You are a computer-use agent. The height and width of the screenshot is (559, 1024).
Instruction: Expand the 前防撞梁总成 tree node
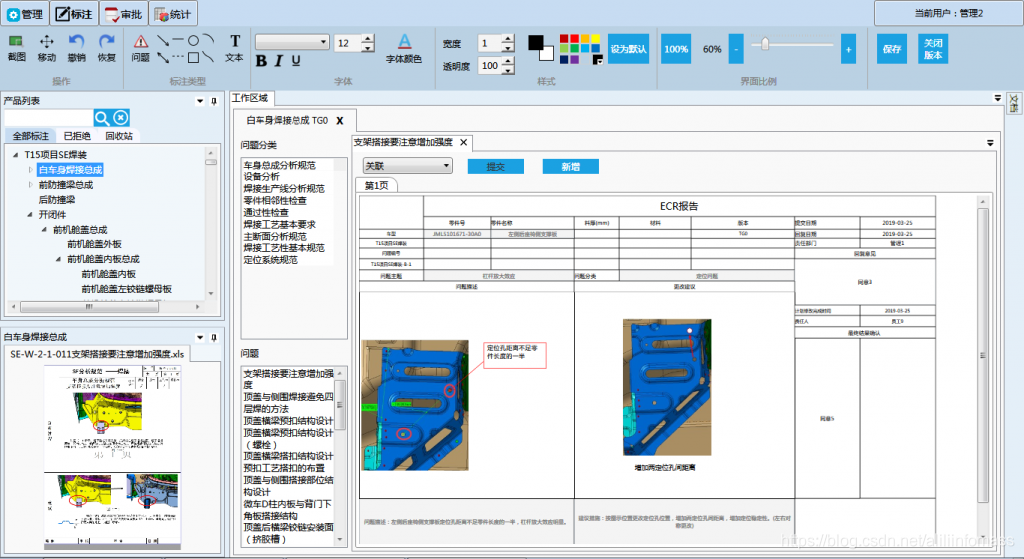(31, 185)
